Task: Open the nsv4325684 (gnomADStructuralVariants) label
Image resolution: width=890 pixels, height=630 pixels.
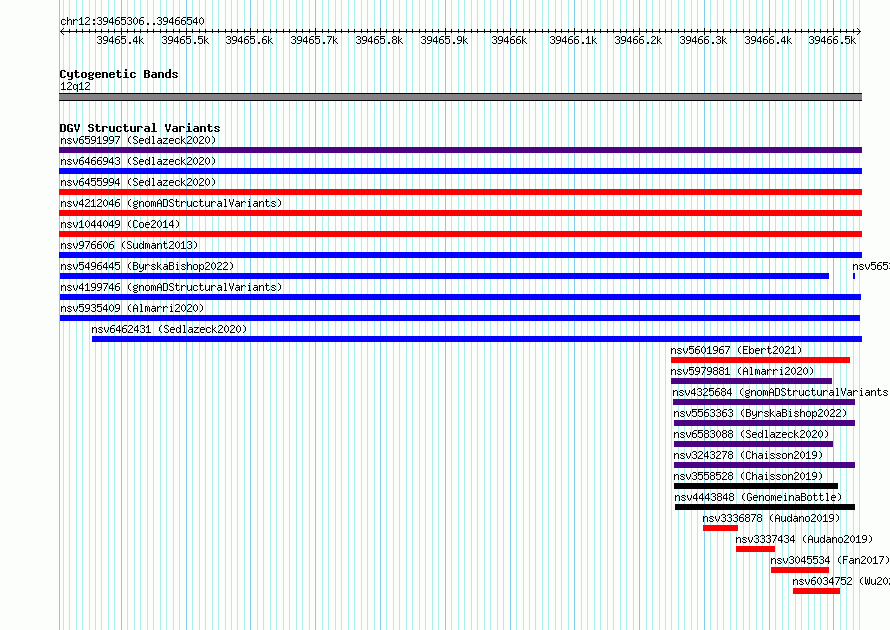Action: tap(780, 392)
